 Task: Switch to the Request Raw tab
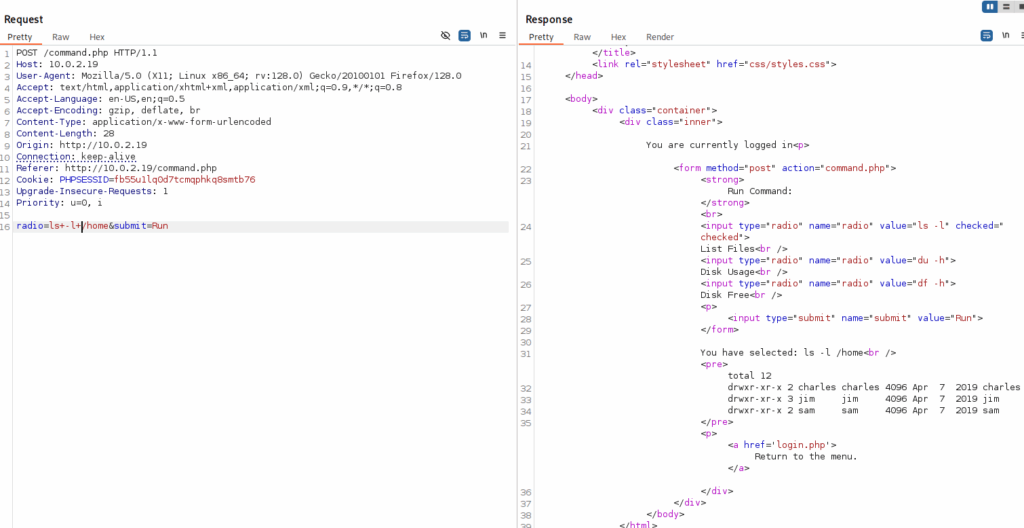pyautogui.click(x=61, y=37)
